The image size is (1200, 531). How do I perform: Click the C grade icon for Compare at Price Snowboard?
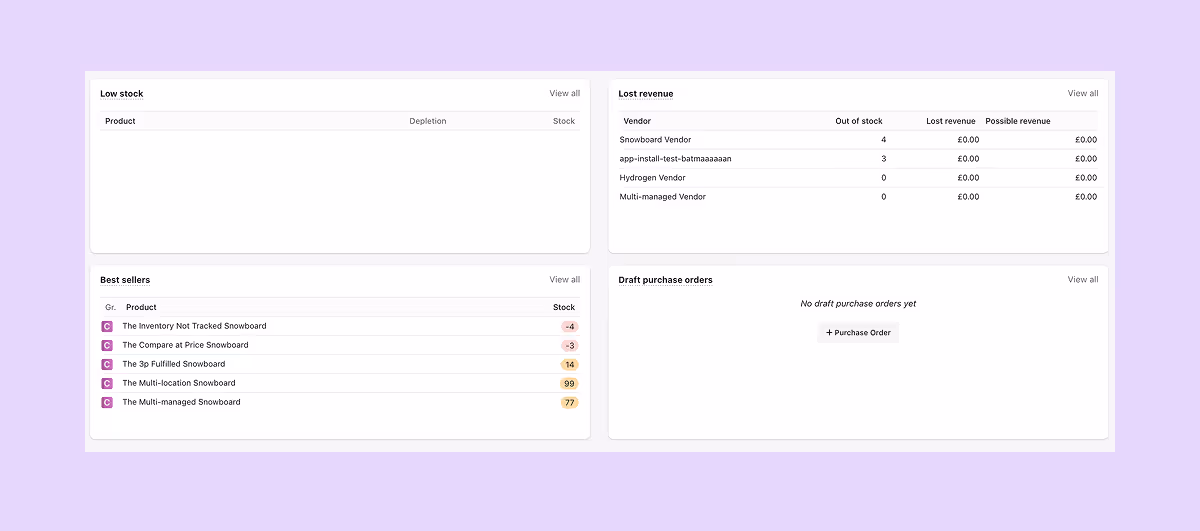click(107, 345)
